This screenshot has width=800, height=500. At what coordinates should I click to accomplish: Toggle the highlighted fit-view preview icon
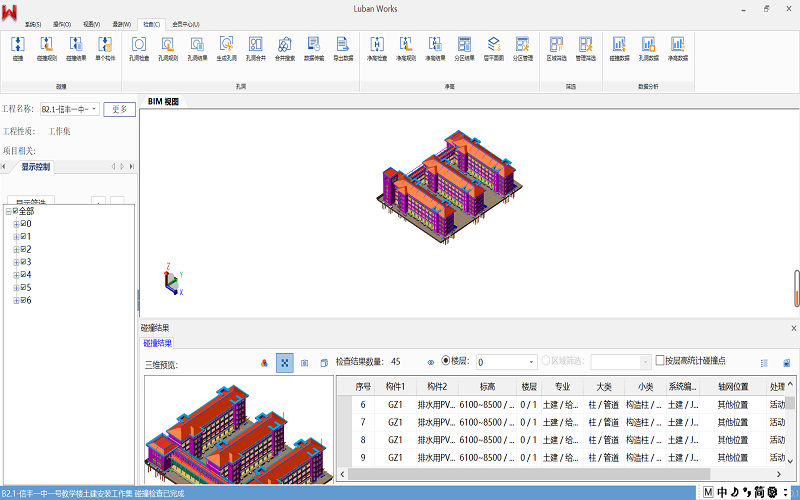coord(285,363)
